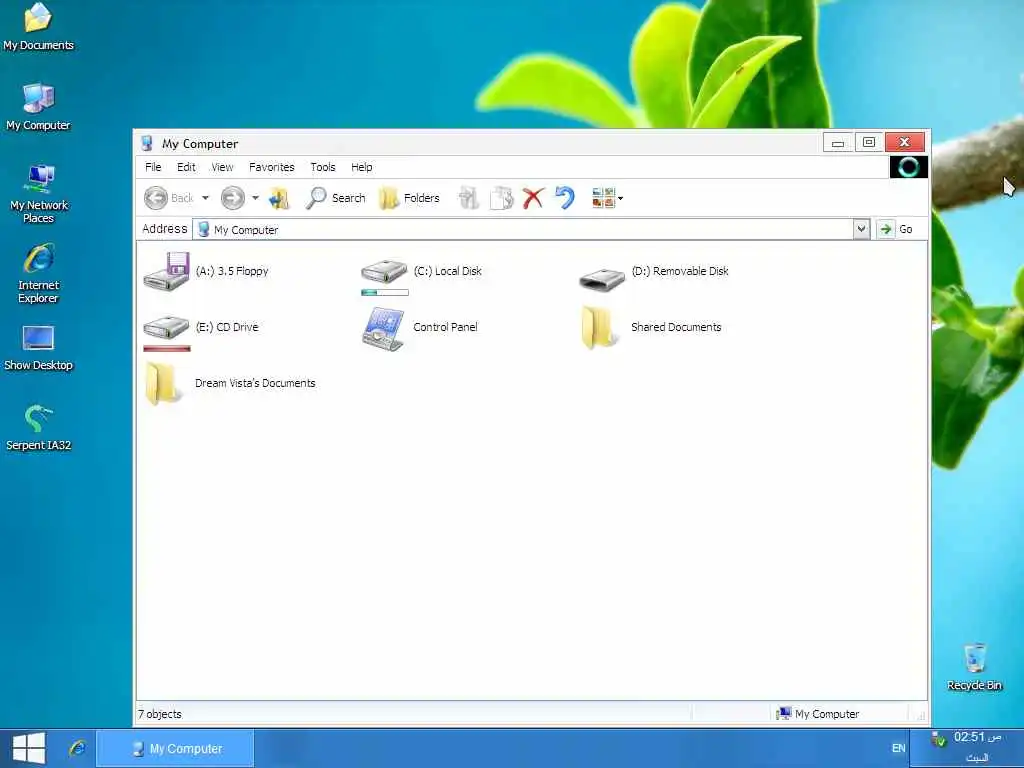Image resolution: width=1024 pixels, height=768 pixels.
Task: Click the red Delete X icon
Action: [x=533, y=198]
